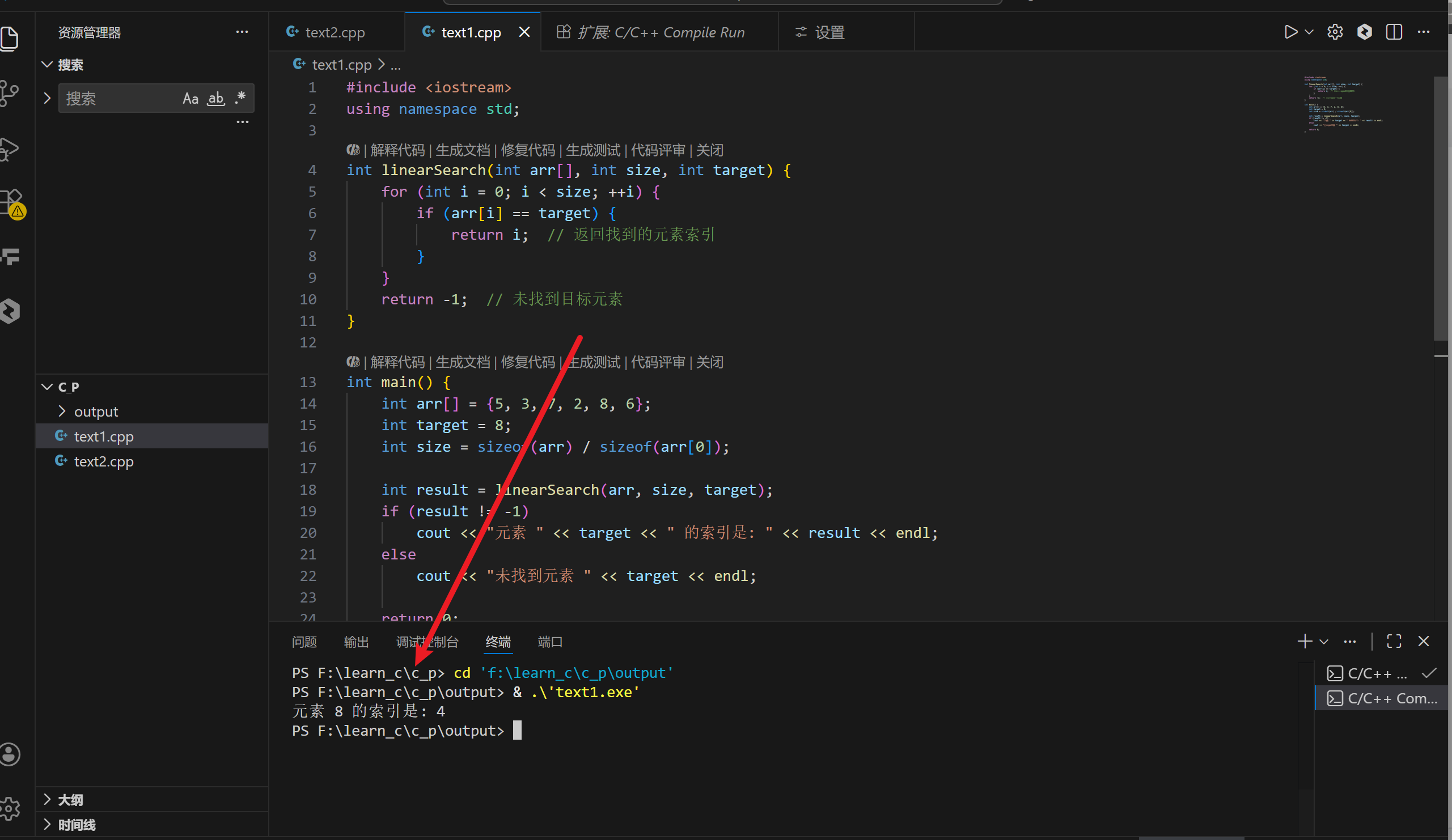Toggle Match Whole Word search option
The image size is (1452, 840).
(x=215, y=99)
